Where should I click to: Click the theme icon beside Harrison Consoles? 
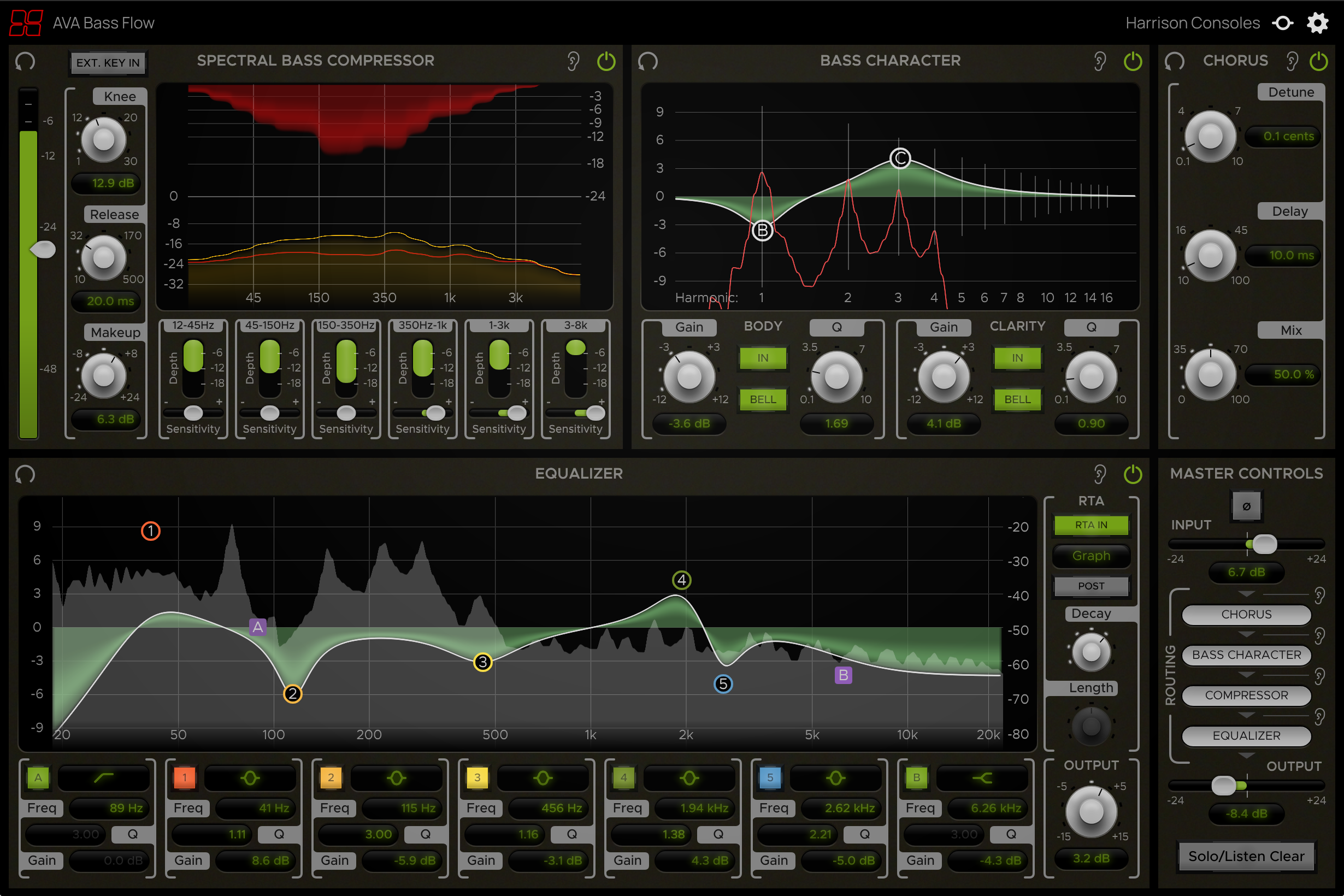(1283, 23)
